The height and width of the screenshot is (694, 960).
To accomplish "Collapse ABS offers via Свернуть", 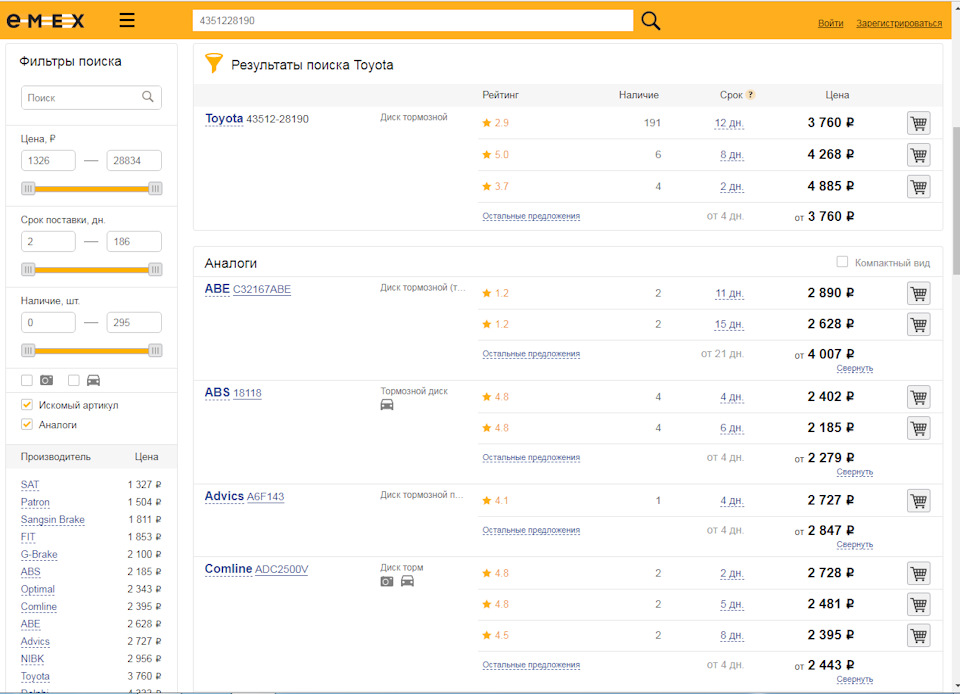I will 855,472.
